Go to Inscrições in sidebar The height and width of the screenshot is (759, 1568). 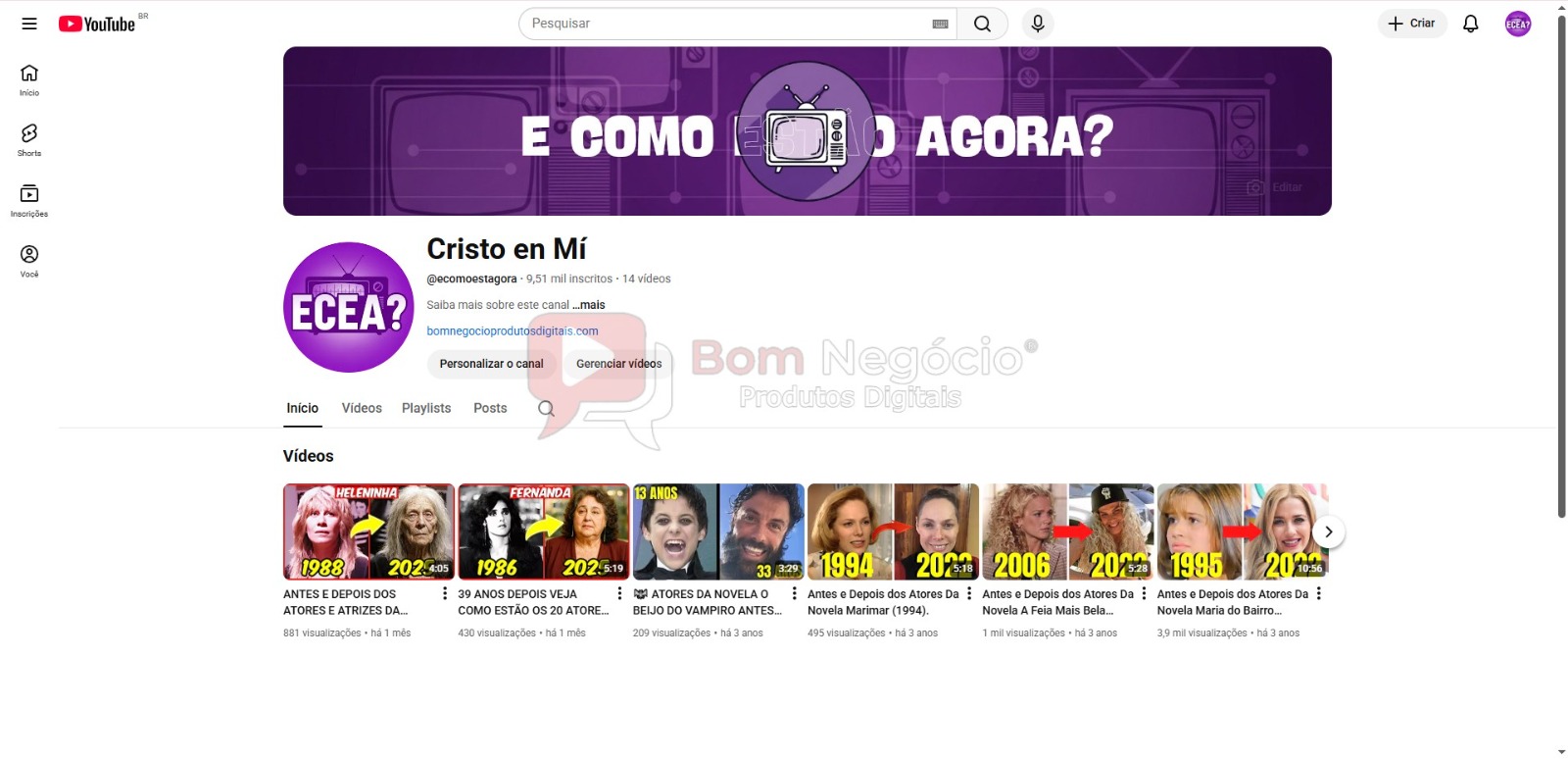click(29, 200)
